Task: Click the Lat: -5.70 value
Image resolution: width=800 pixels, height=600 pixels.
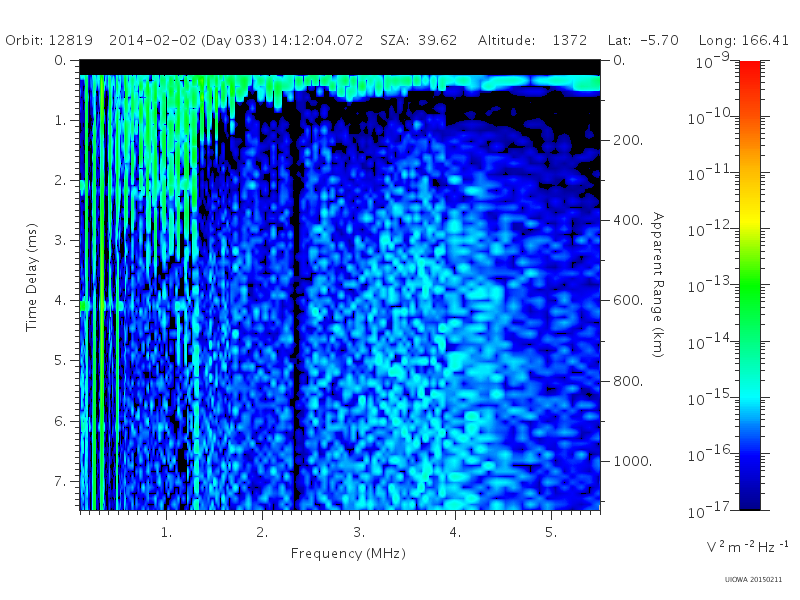Action: tap(643, 40)
